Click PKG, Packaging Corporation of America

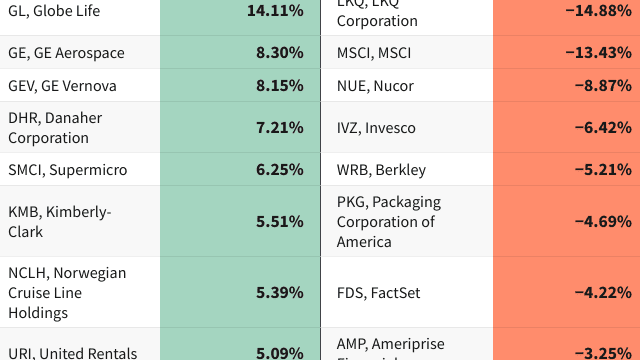(x=407, y=222)
